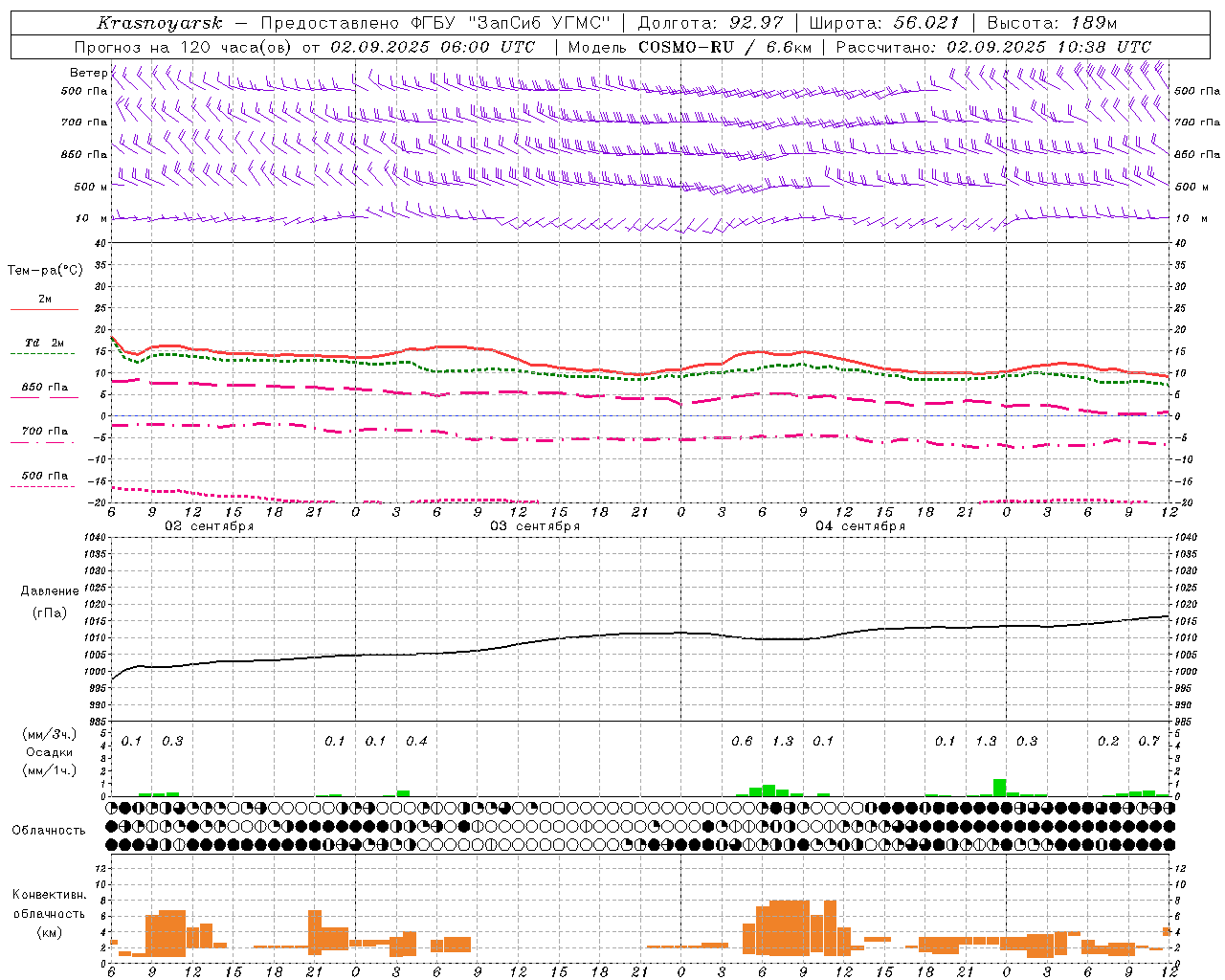This screenshot has width=1225, height=980.
Task: Click the 985 value on left pressure axis
Action: click(98, 722)
